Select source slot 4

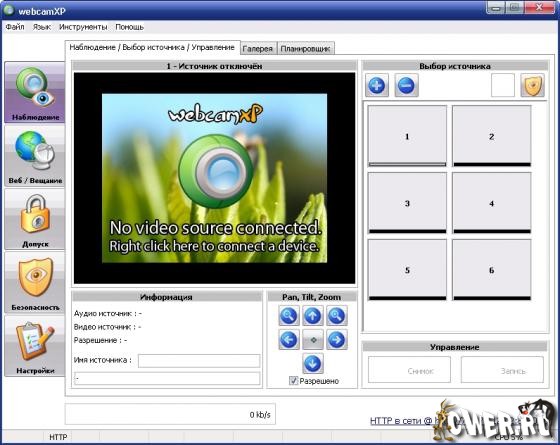tap(492, 203)
